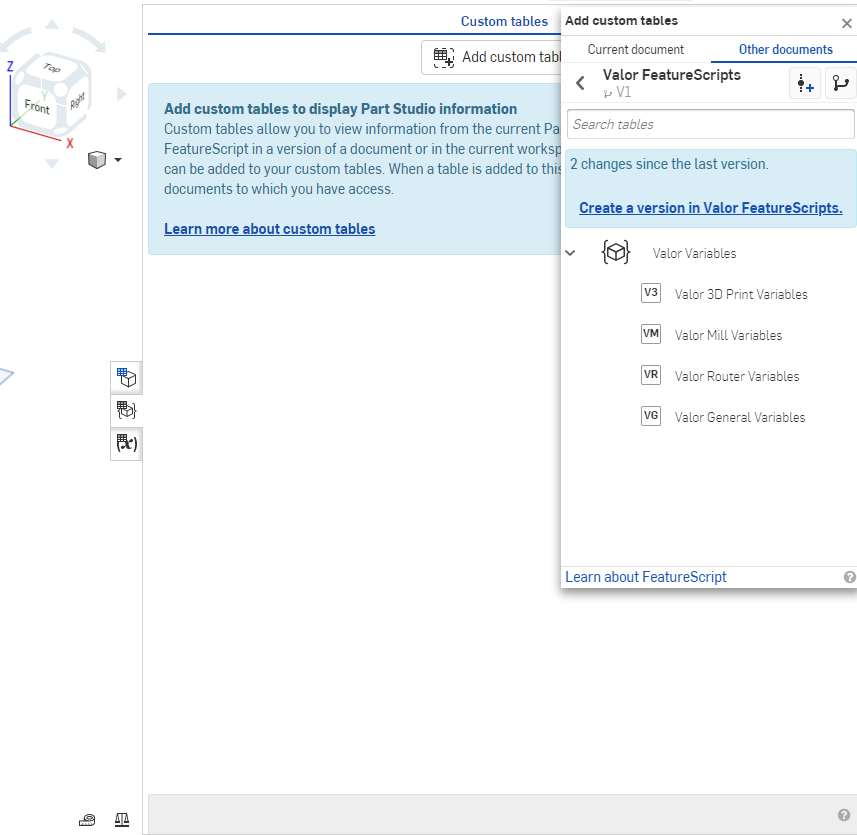857x835 pixels.
Task: Close the Add custom tables dialog
Action: [x=847, y=23]
